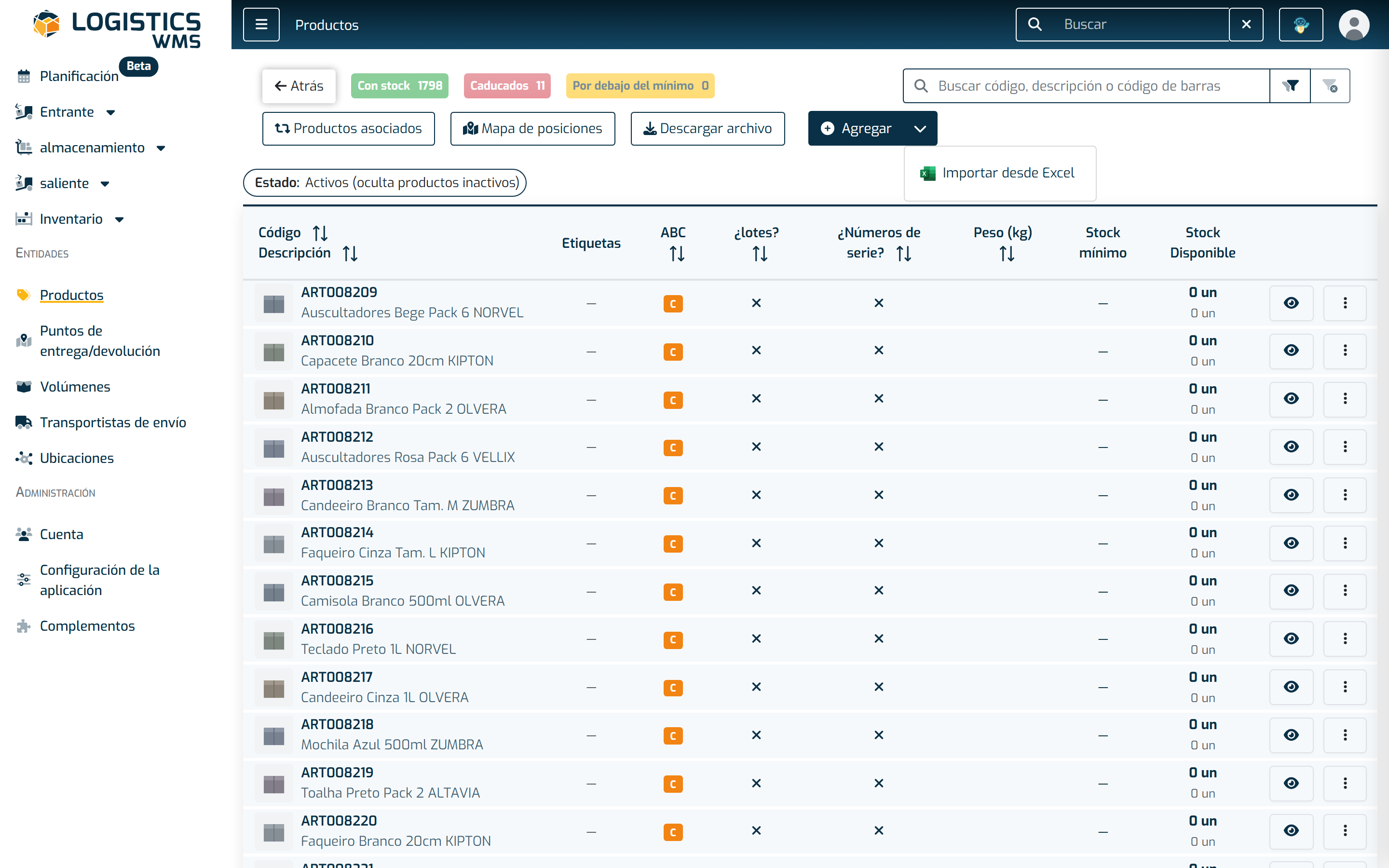Open Mapa de posiciones
Viewport: 1389px width, 868px height.
coord(532,129)
